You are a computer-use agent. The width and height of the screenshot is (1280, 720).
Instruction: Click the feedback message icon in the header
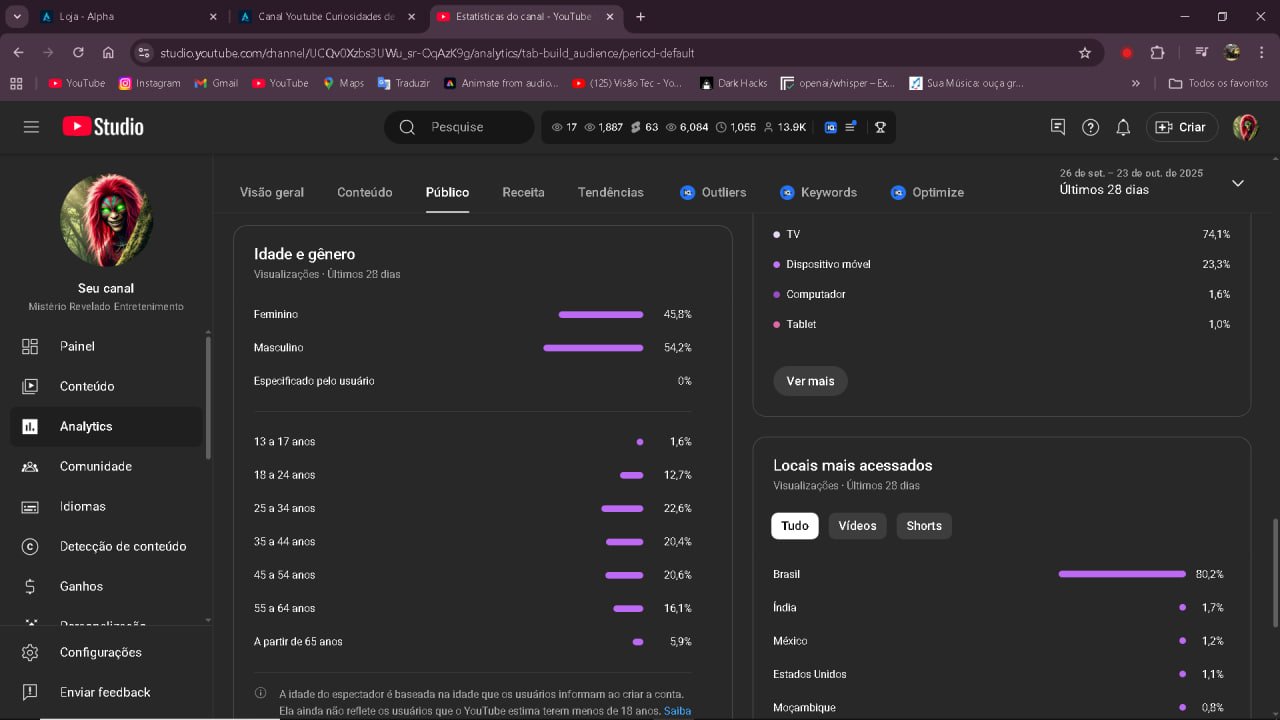(1058, 127)
